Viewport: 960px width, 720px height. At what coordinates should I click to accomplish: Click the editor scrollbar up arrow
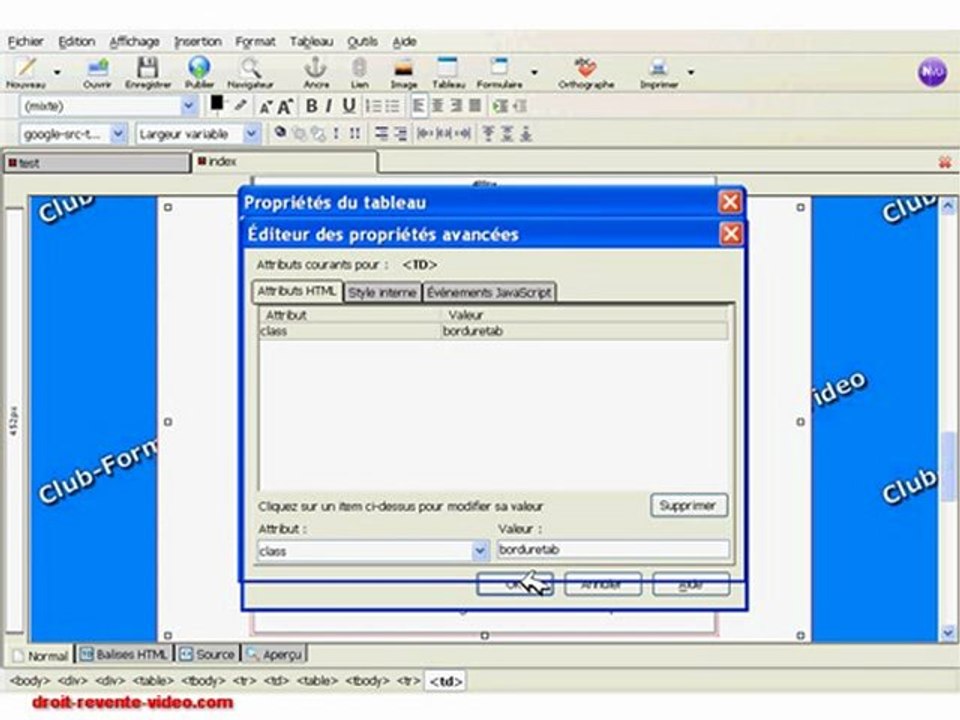click(x=948, y=206)
